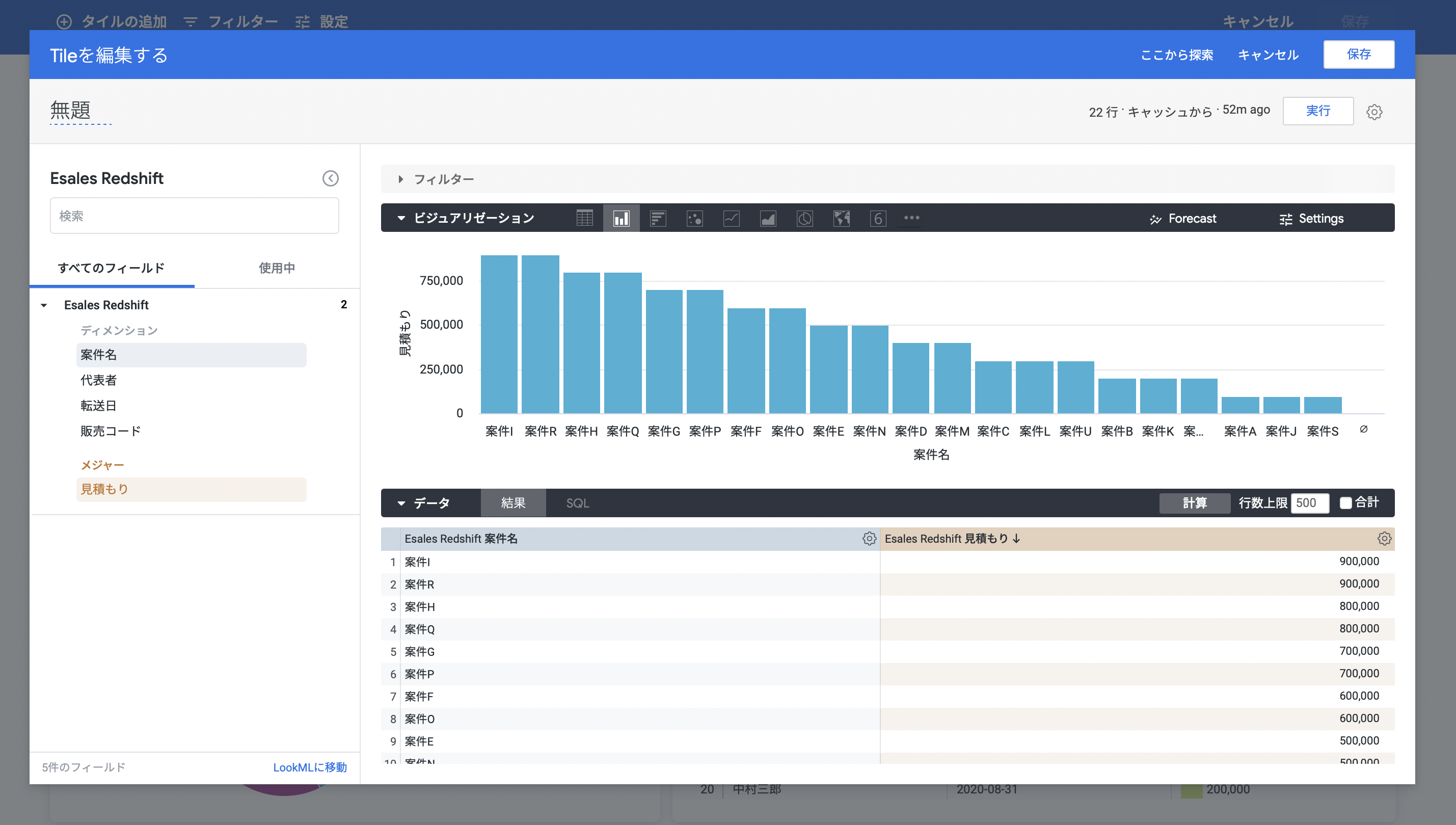Open LookMLに移動 link
Screen dimensions: 1456x825
[x=310, y=767]
